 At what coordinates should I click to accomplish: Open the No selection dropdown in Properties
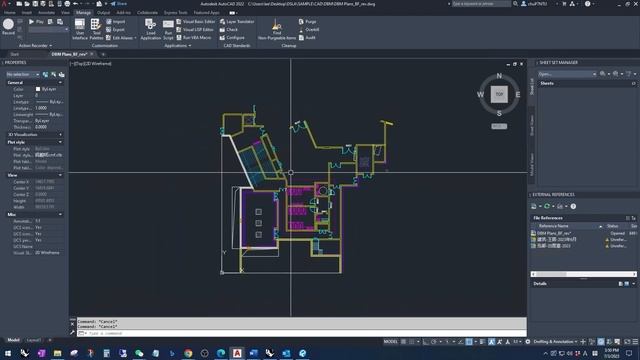point(23,75)
